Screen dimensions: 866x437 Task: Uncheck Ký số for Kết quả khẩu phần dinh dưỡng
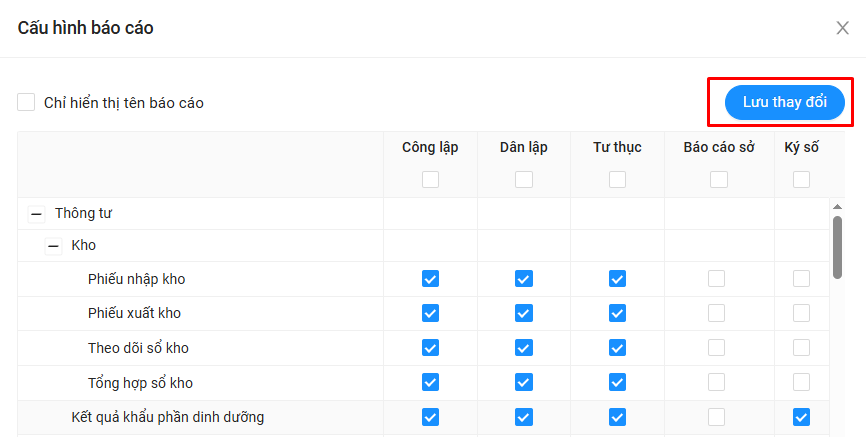[x=801, y=417]
